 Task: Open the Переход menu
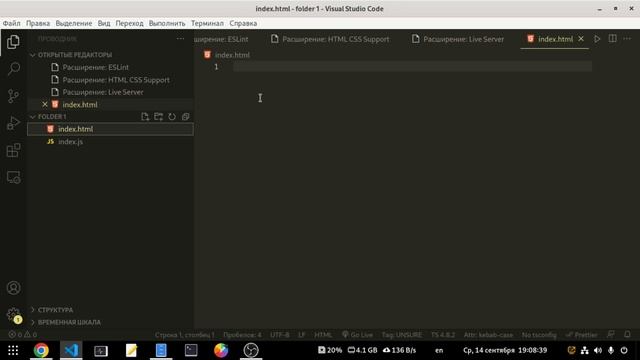pyautogui.click(x=129, y=23)
